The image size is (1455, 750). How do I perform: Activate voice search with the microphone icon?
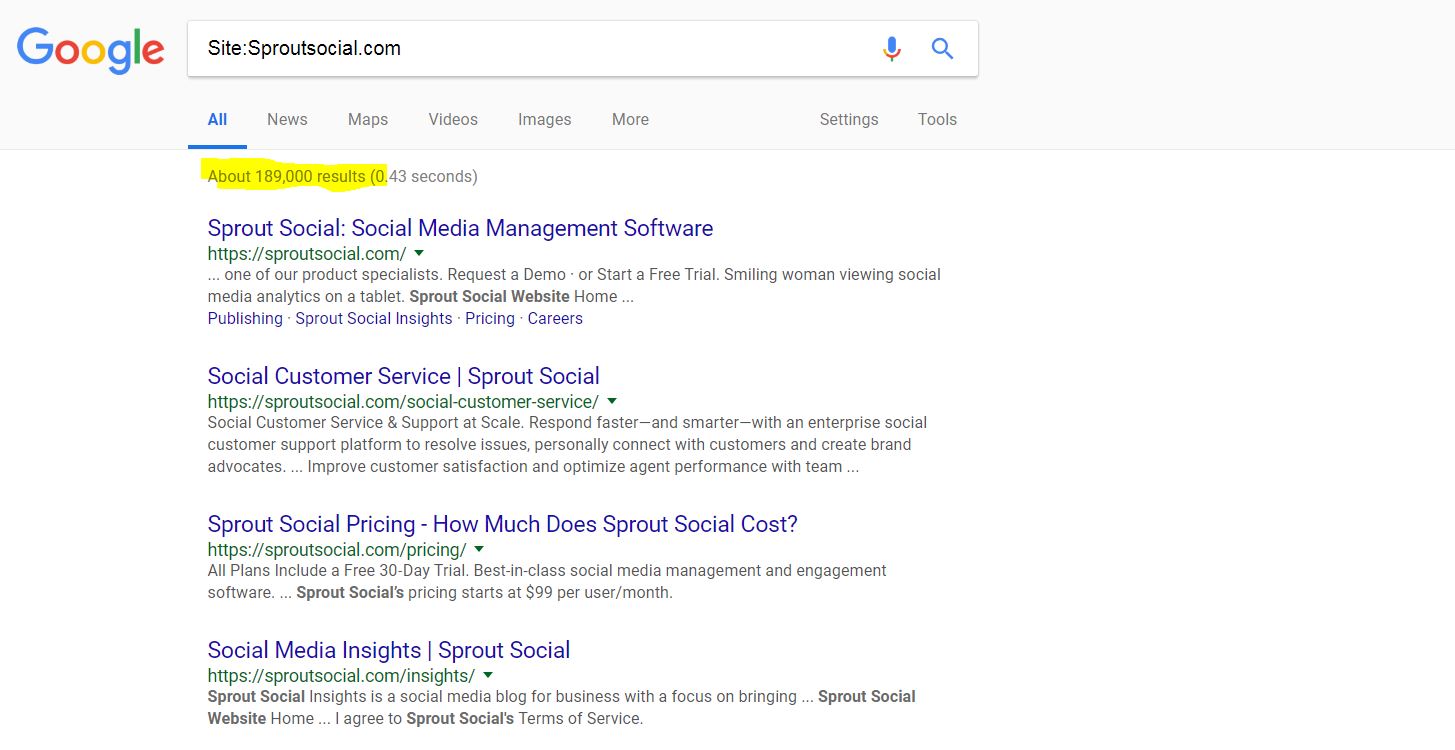(891, 48)
